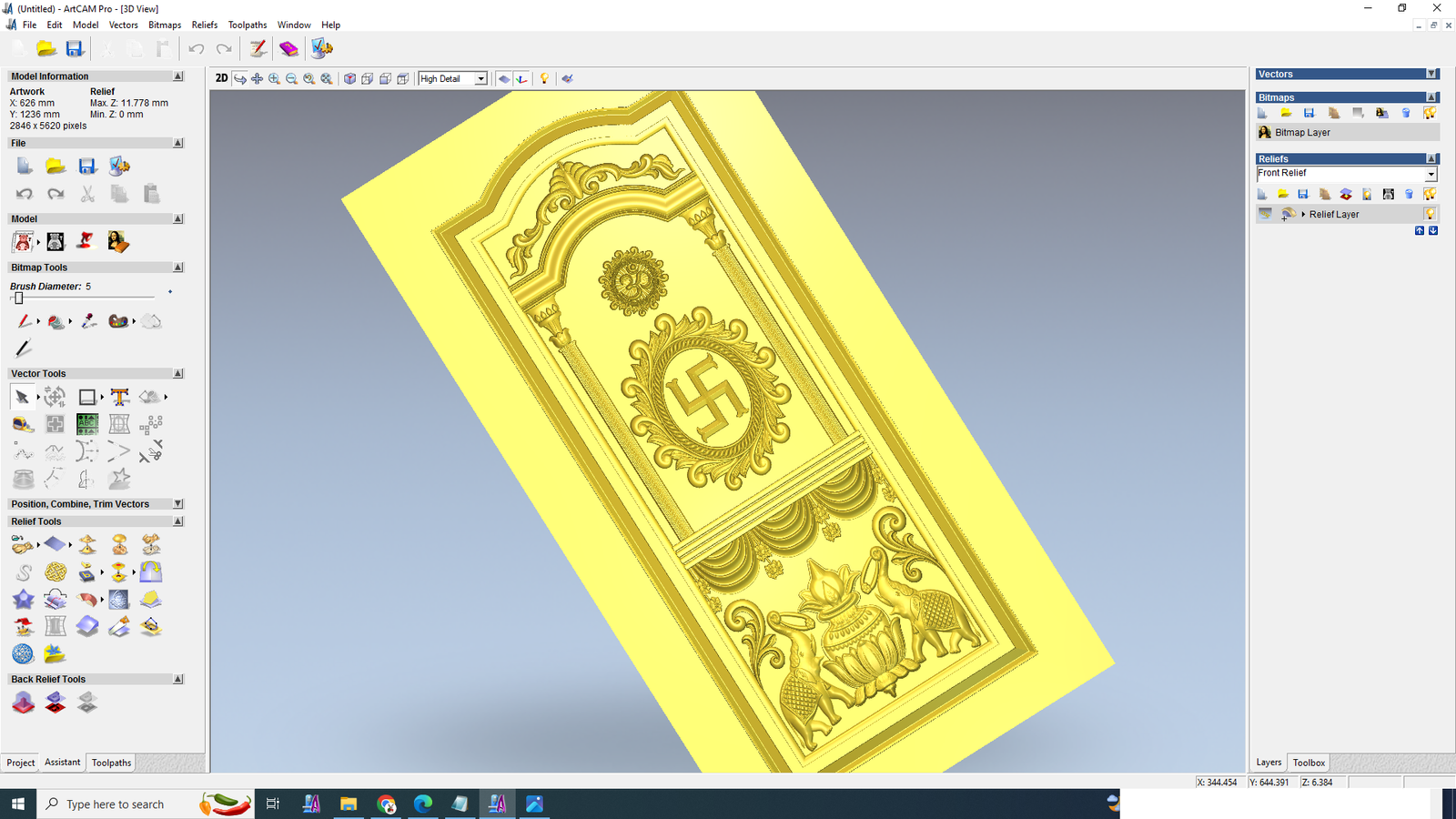Adjust the Brush Diameter slider
This screenshot has height=819, width=1456.
[x=18, y=298]
